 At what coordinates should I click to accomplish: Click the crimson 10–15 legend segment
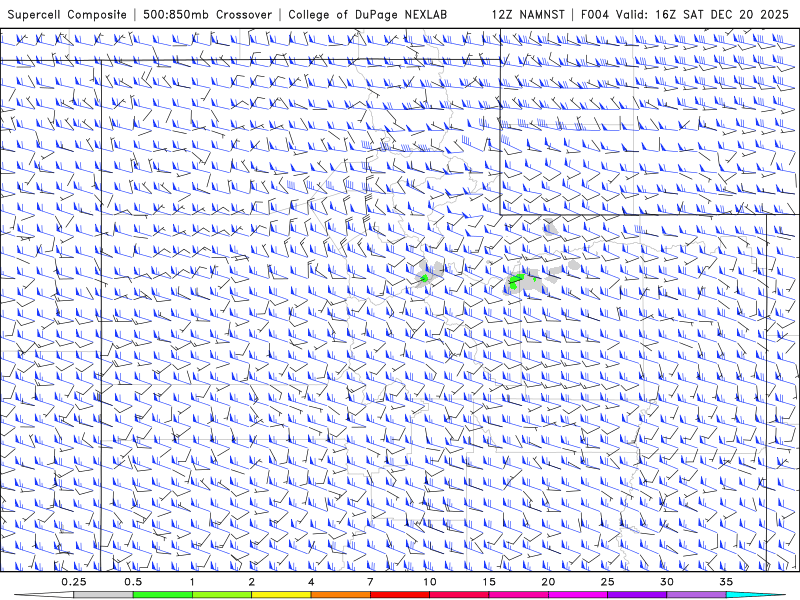459,595
